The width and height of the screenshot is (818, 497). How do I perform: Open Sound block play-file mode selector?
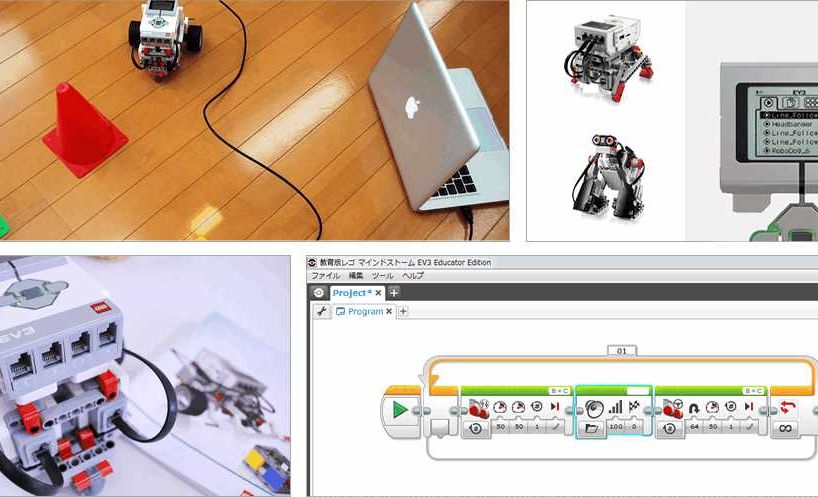point(592,429)
